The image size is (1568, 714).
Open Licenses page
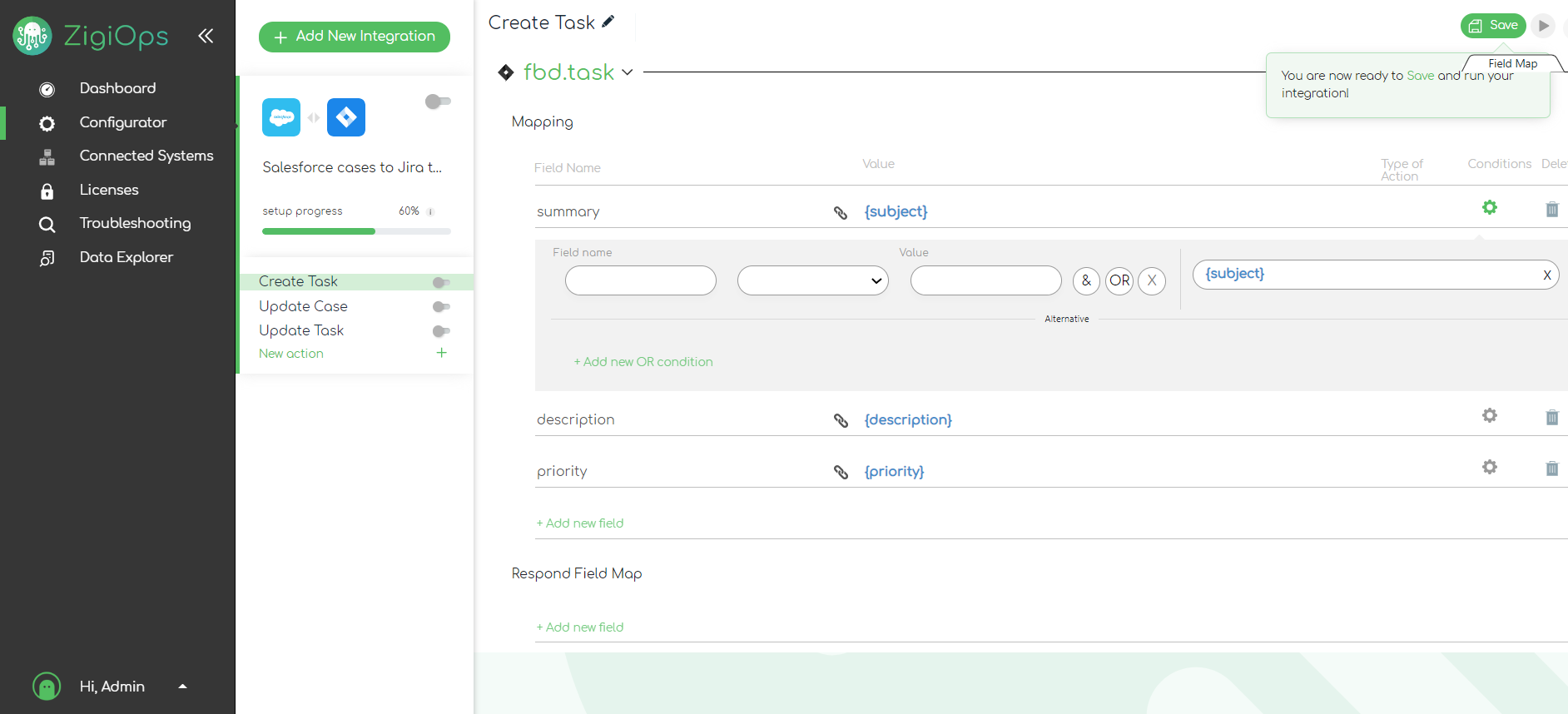coord(109,190)
